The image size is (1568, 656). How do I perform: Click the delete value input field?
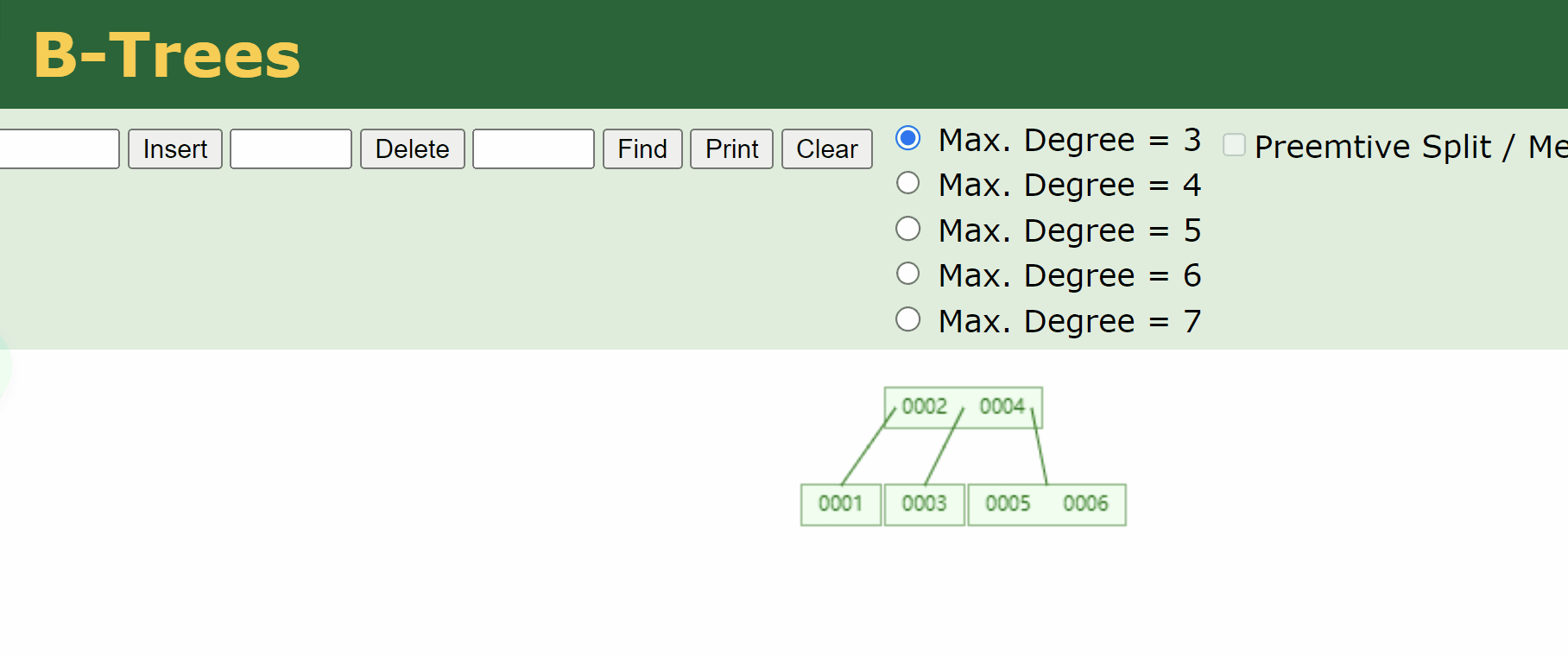point(291,148)
